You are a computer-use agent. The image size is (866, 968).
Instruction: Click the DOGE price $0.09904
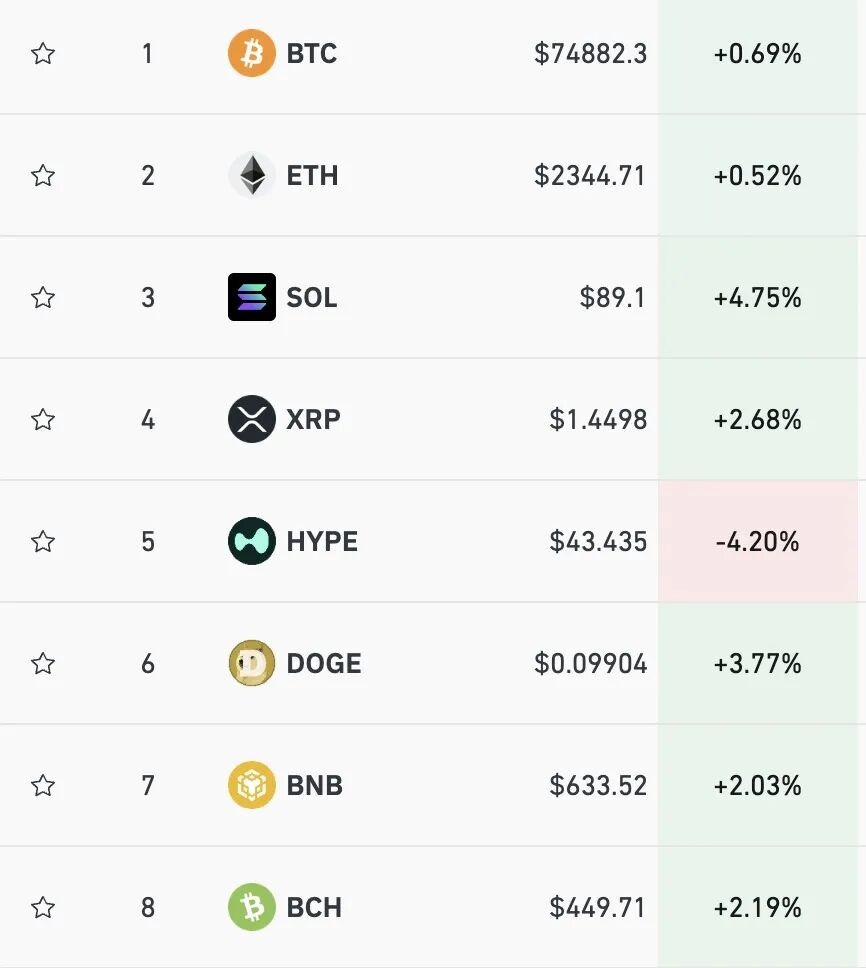tap(590, 663)
